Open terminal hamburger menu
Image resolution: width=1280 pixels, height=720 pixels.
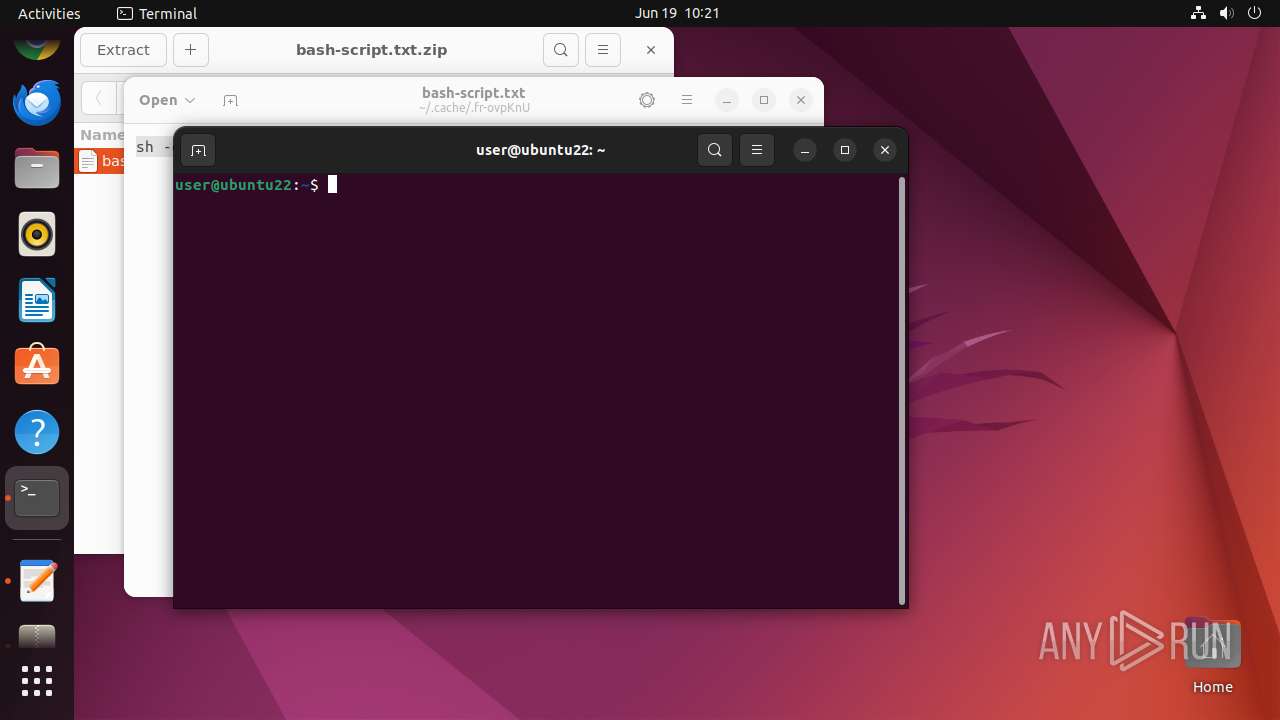pyautogui.click(x=757, y=150)
